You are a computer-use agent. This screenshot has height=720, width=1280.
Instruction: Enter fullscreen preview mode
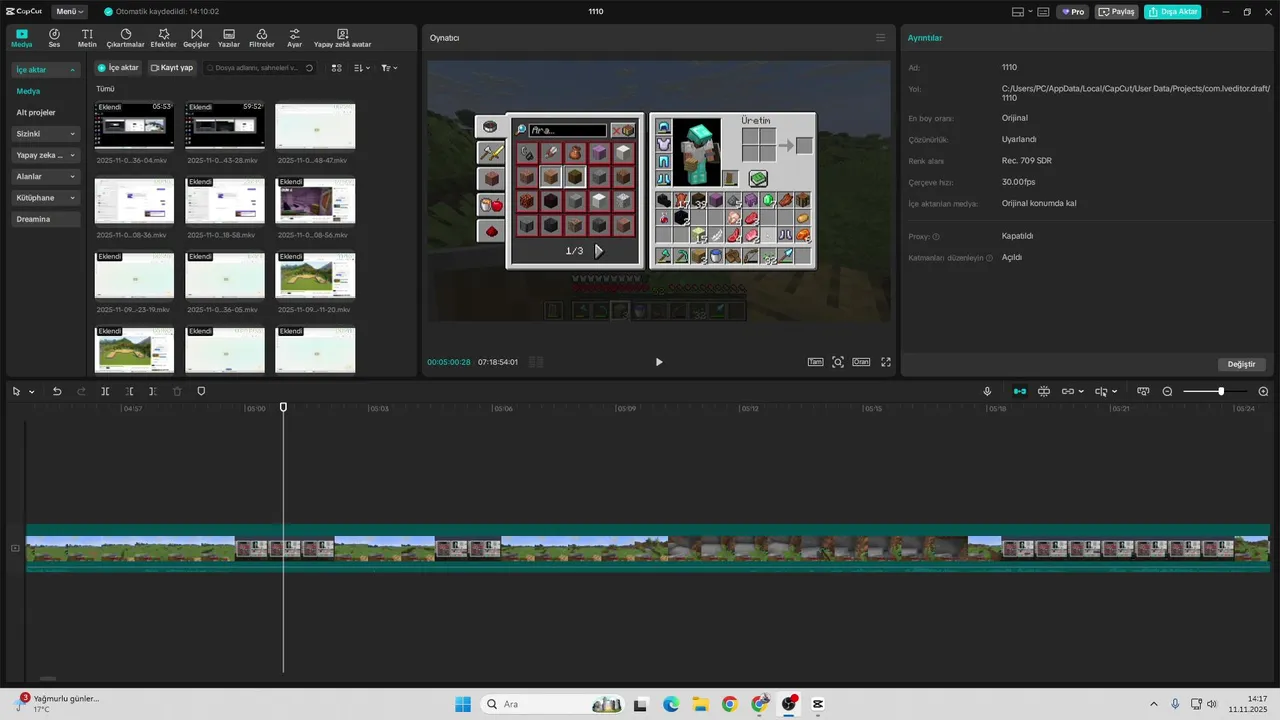click(x=885, y=362)
